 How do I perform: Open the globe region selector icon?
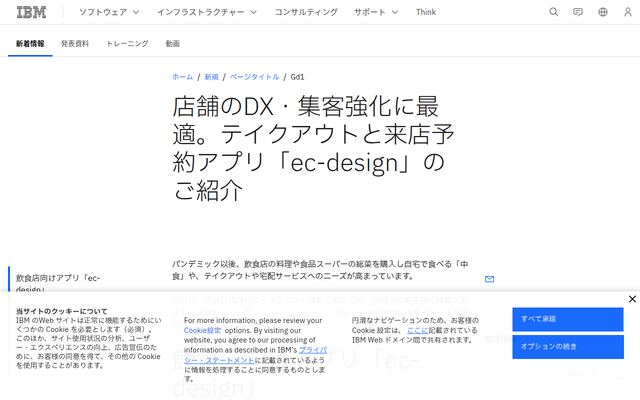pyautogui.click(x=603, y=12)
